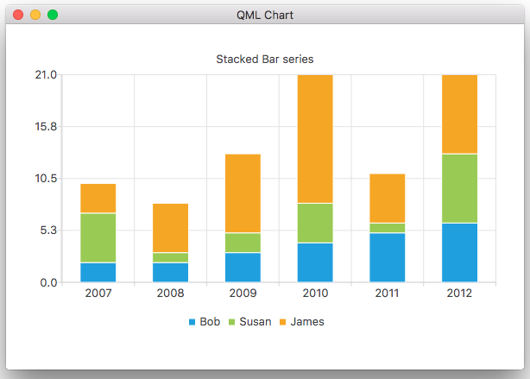Click Susan's green bar segment for 2011

coord(387,228)
